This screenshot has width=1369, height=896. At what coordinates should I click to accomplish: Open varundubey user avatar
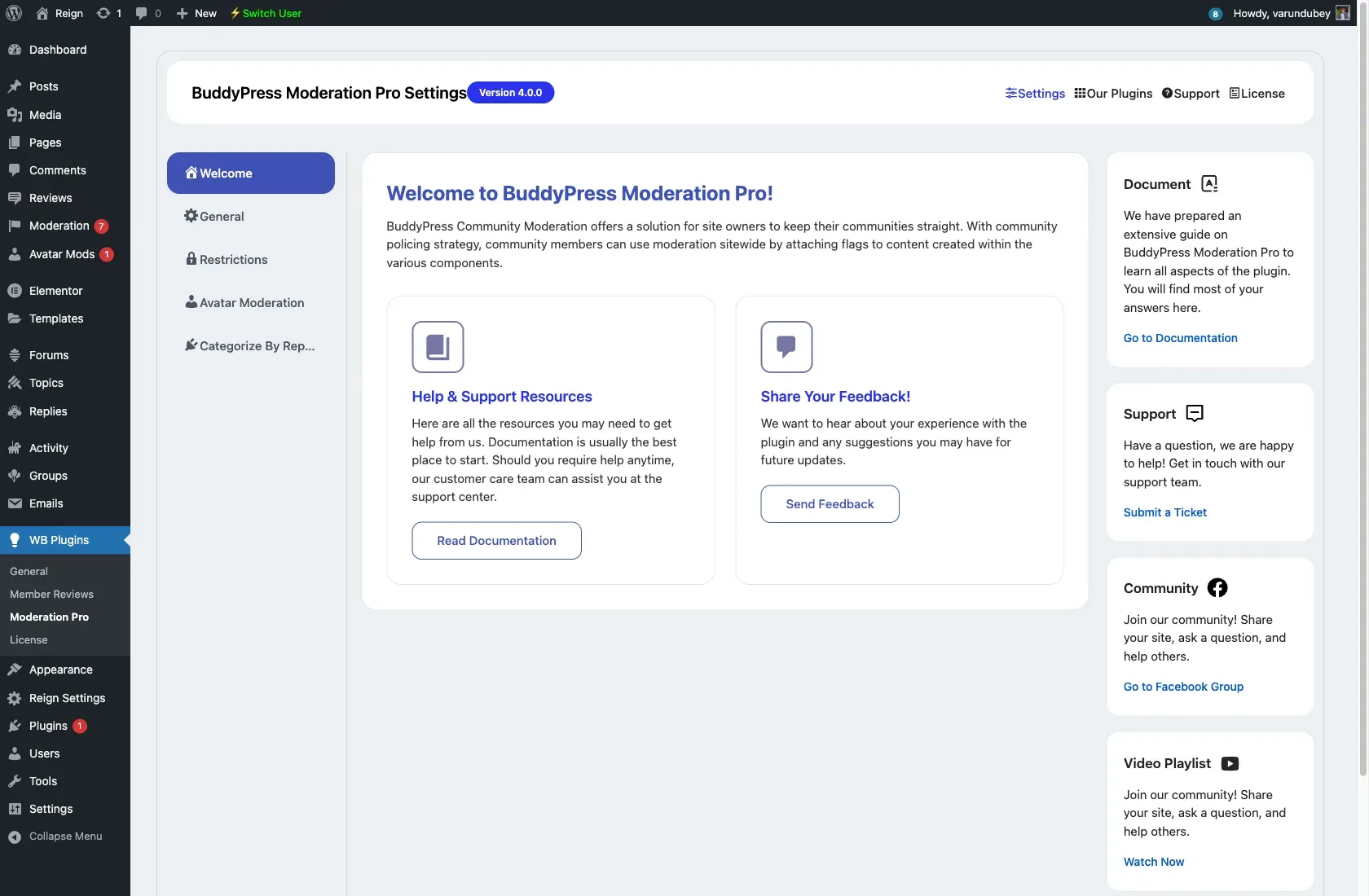[1343, 13]
